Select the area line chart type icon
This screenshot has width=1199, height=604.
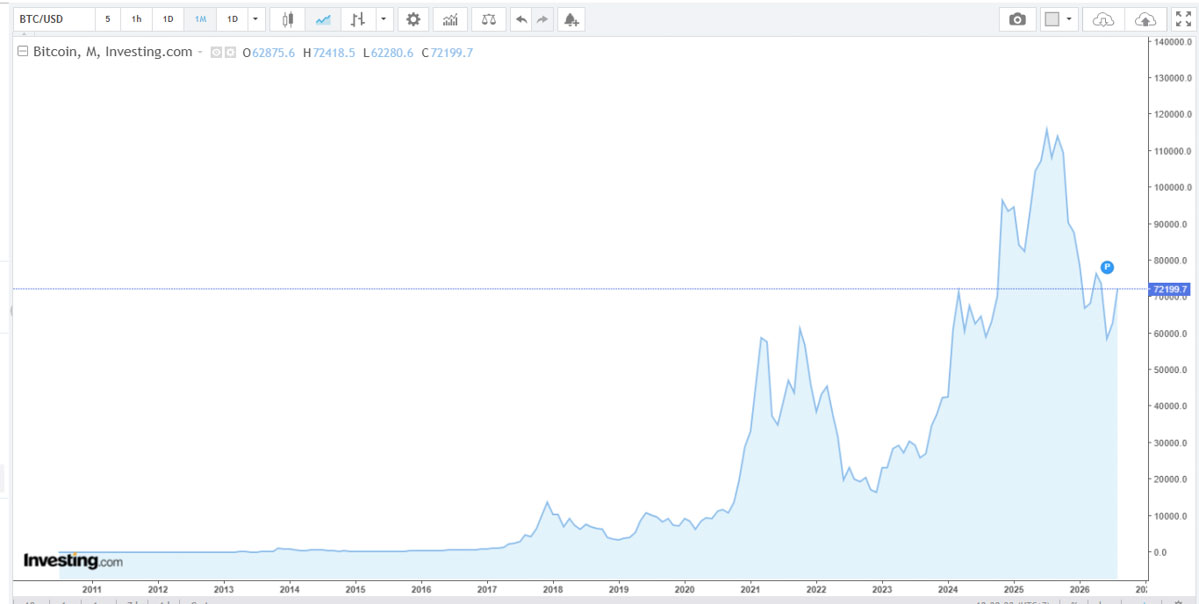[323, 19]
